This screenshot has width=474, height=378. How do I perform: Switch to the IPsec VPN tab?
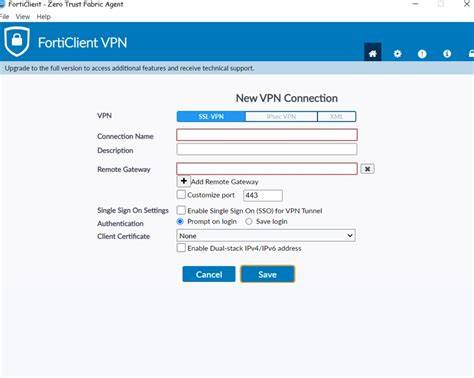(281, 116)
